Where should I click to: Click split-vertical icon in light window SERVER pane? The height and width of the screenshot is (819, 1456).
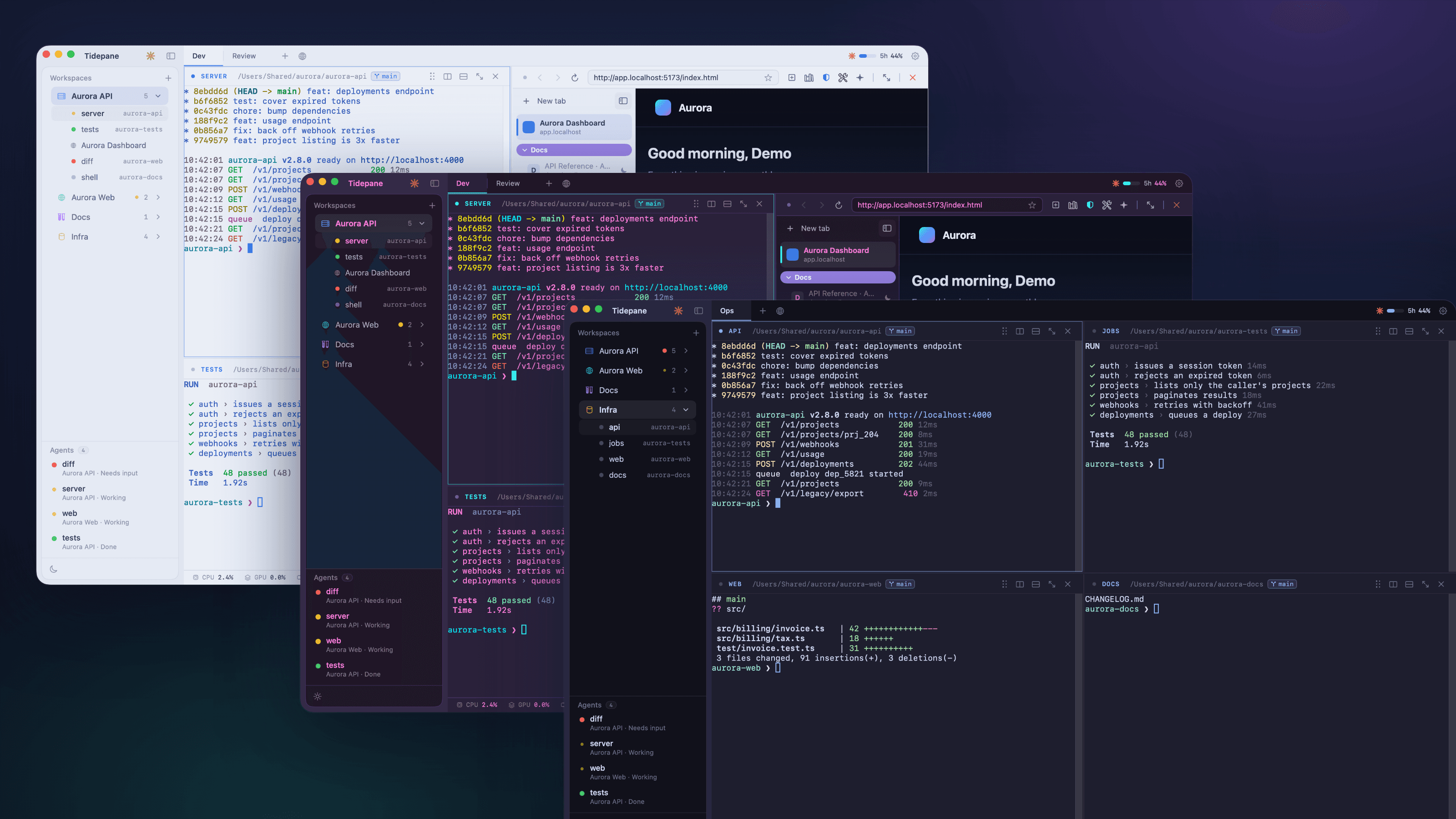point(448,76)
